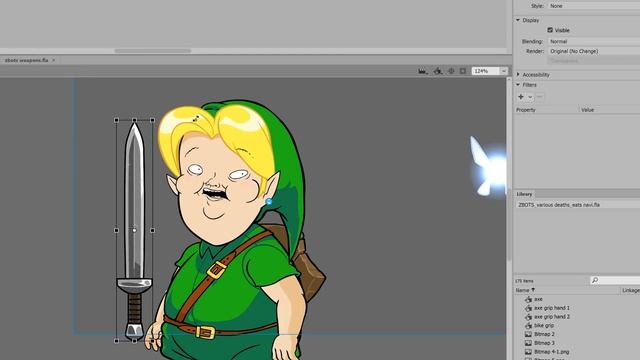Click the sword's center transformation point
The image size is (640, 360).
pyautogui.click(x=134, y=230)
